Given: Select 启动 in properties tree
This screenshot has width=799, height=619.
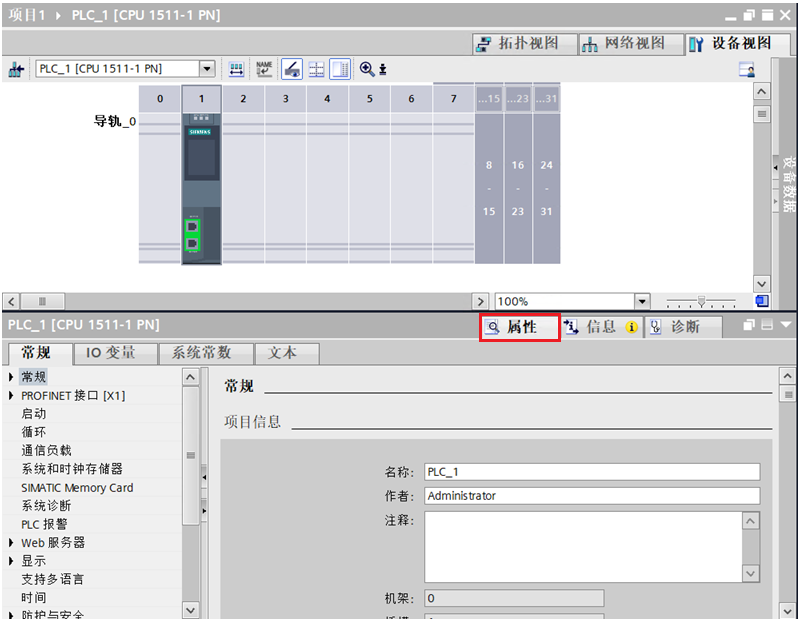Looking at the screenshot, I should (34, 414).
